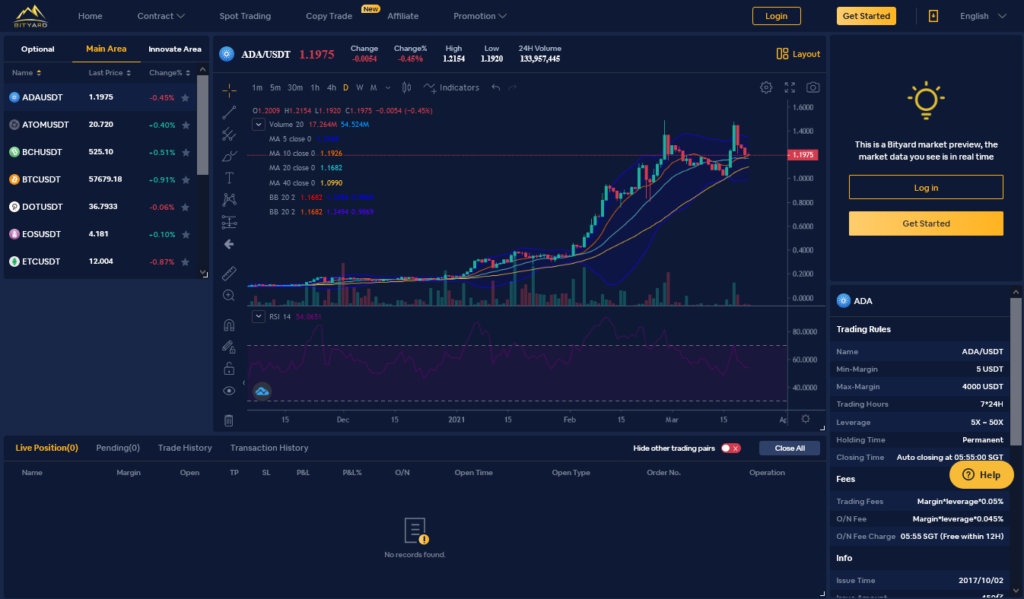Star ADAUSDT as a favorite

[x=185, y=98]
